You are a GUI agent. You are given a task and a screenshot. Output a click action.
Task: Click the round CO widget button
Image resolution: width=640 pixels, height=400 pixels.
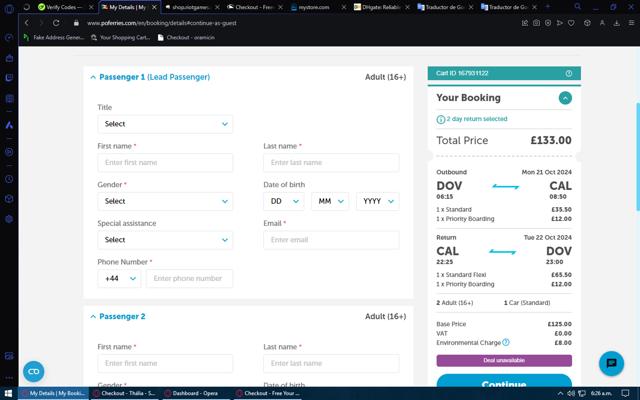tap(33, 371)
